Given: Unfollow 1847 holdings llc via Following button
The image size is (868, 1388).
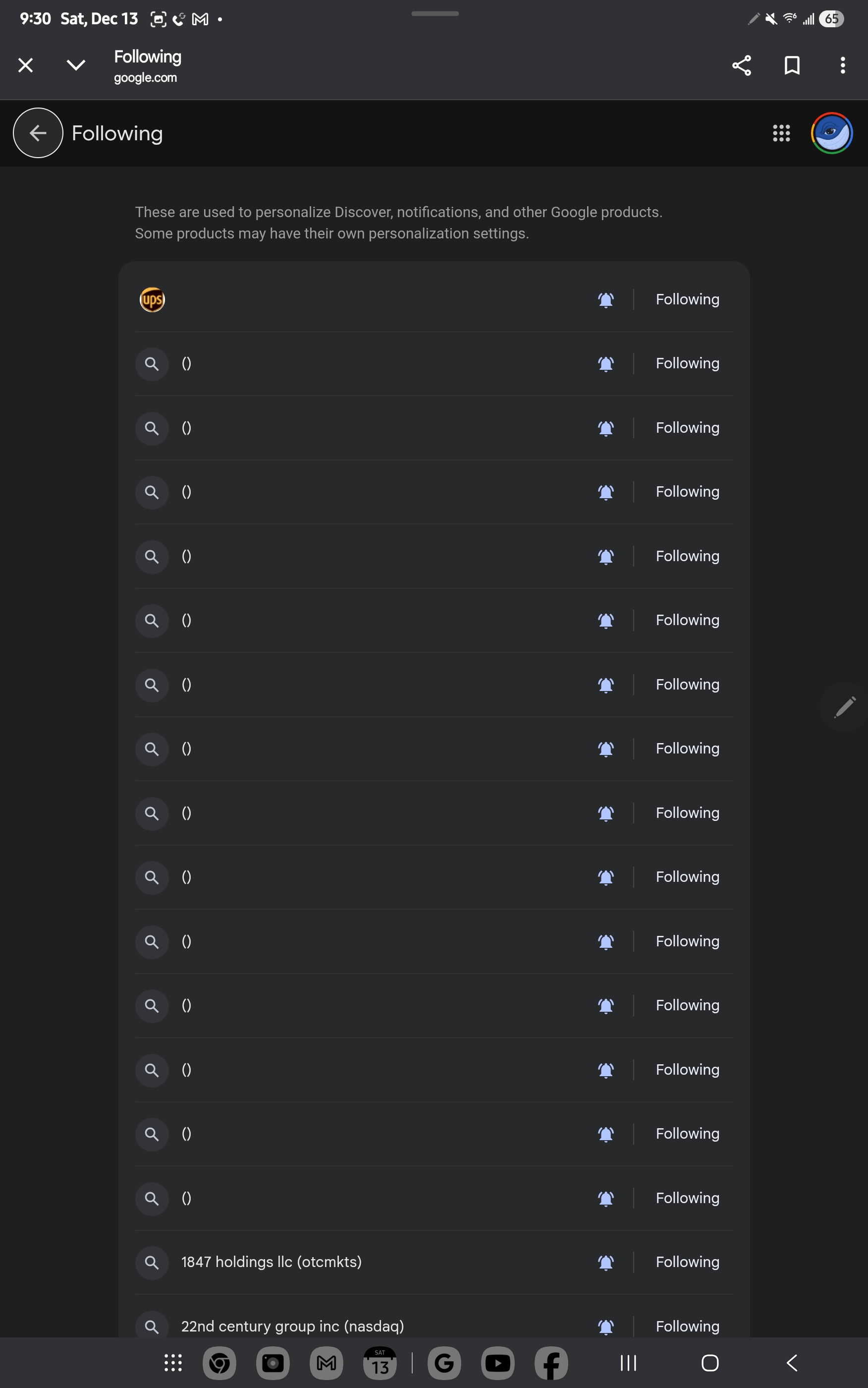Looking at the screenshot, I should pos(687,1262).
